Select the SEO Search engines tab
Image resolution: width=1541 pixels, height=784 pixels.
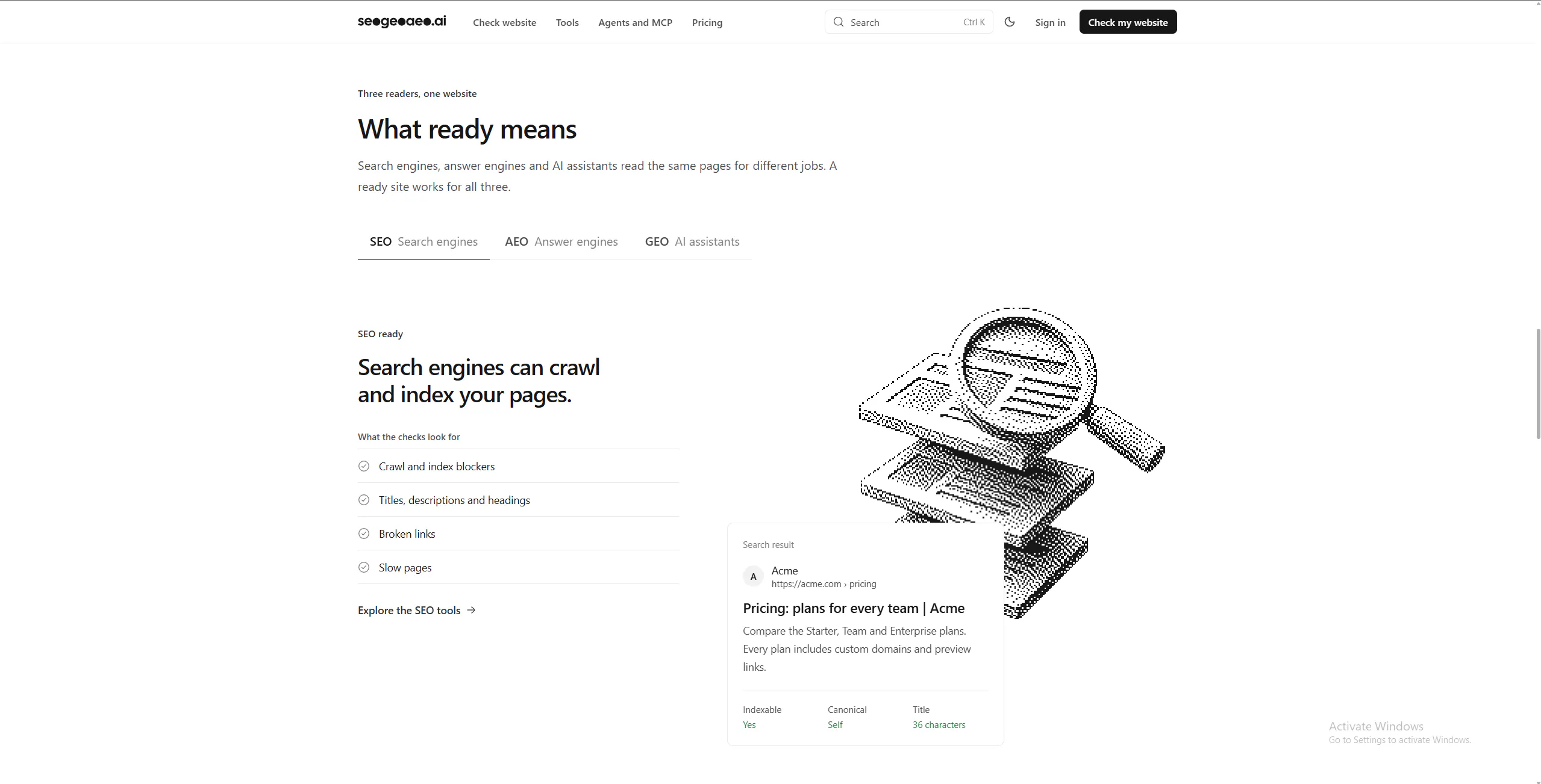point(424,241)
